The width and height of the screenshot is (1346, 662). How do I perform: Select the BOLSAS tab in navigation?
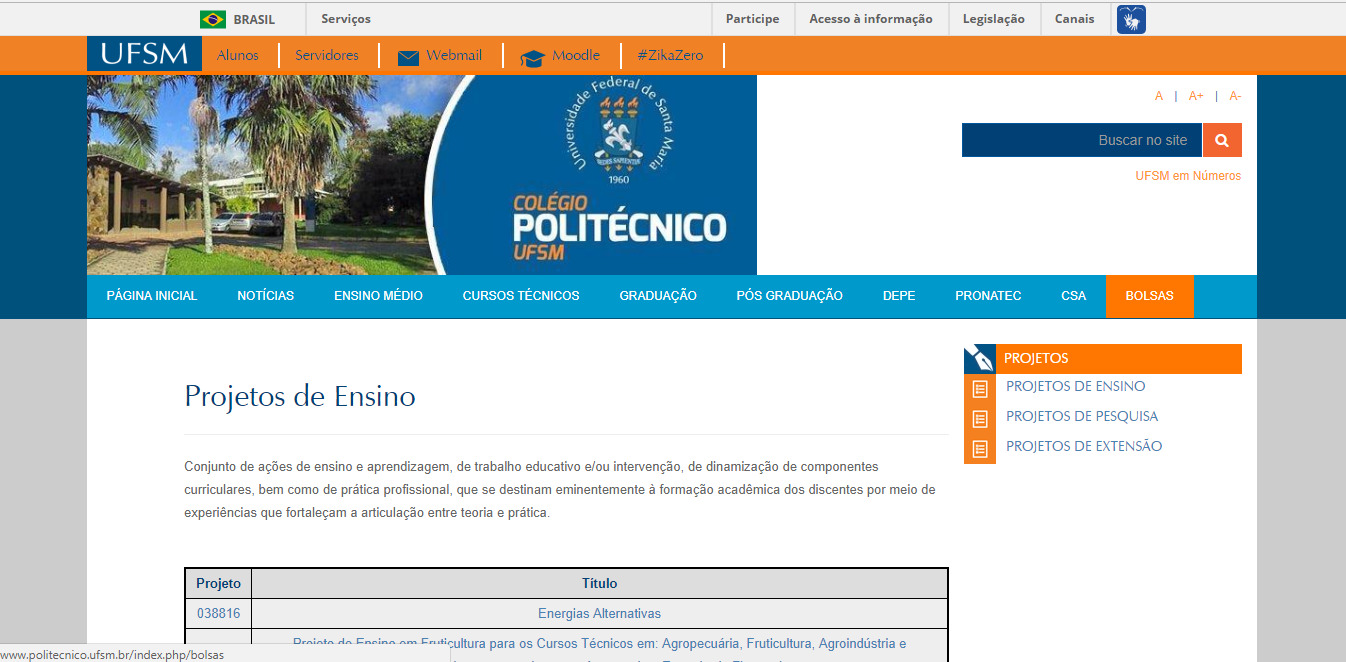click(1149, 295)
